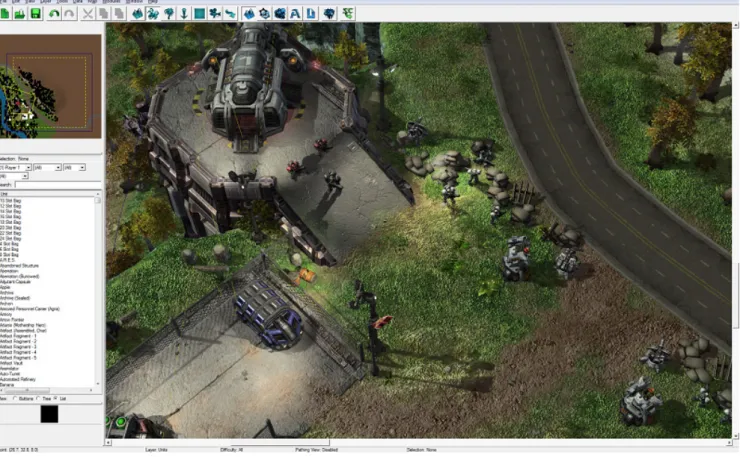The width and height of the screenshot is (740, 457).
Task: Select 'Arrow Pointer' in the unit list
Action: click(12, 320)
